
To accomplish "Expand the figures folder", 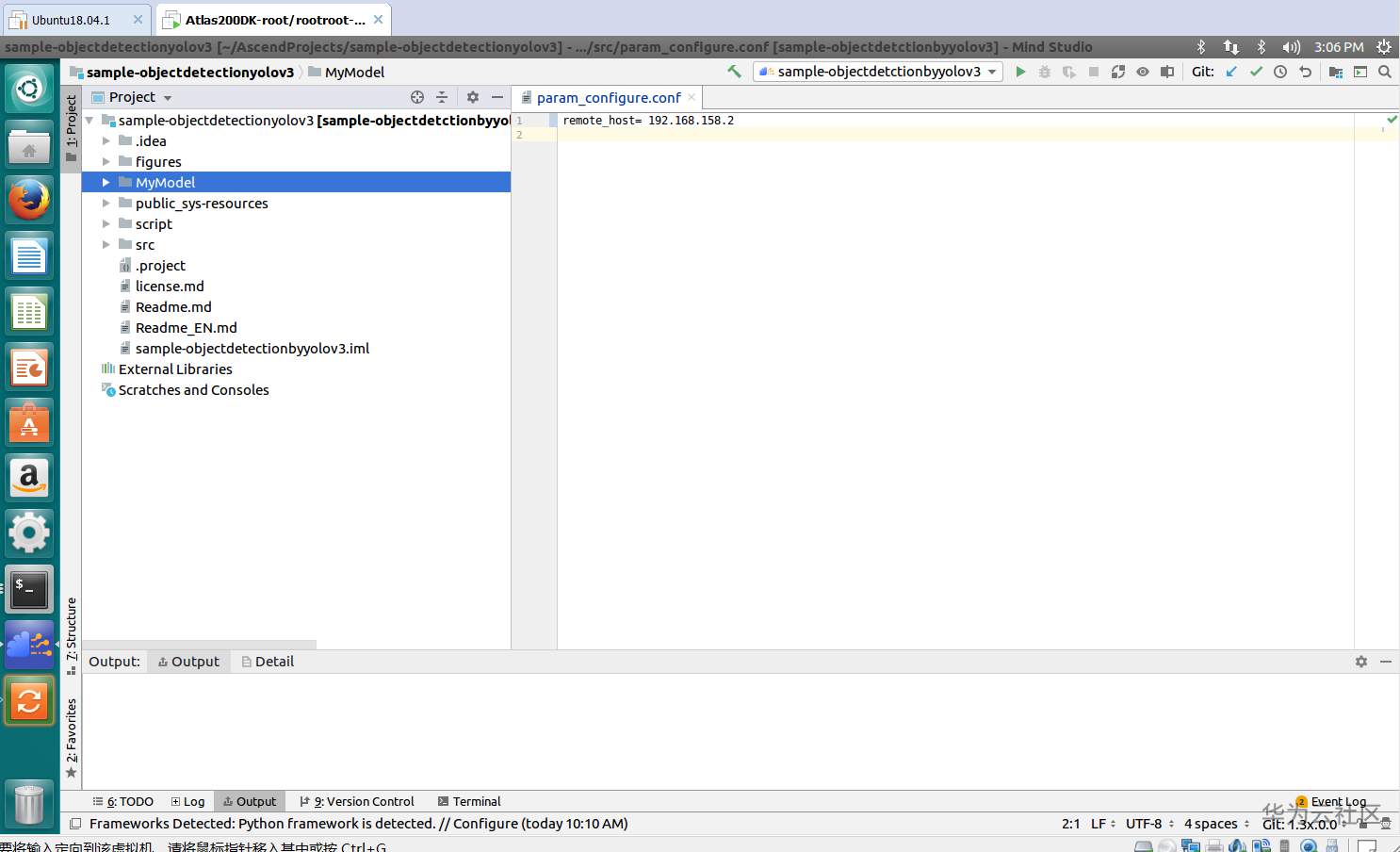I will pyautogui.click(x=106, y=162).
